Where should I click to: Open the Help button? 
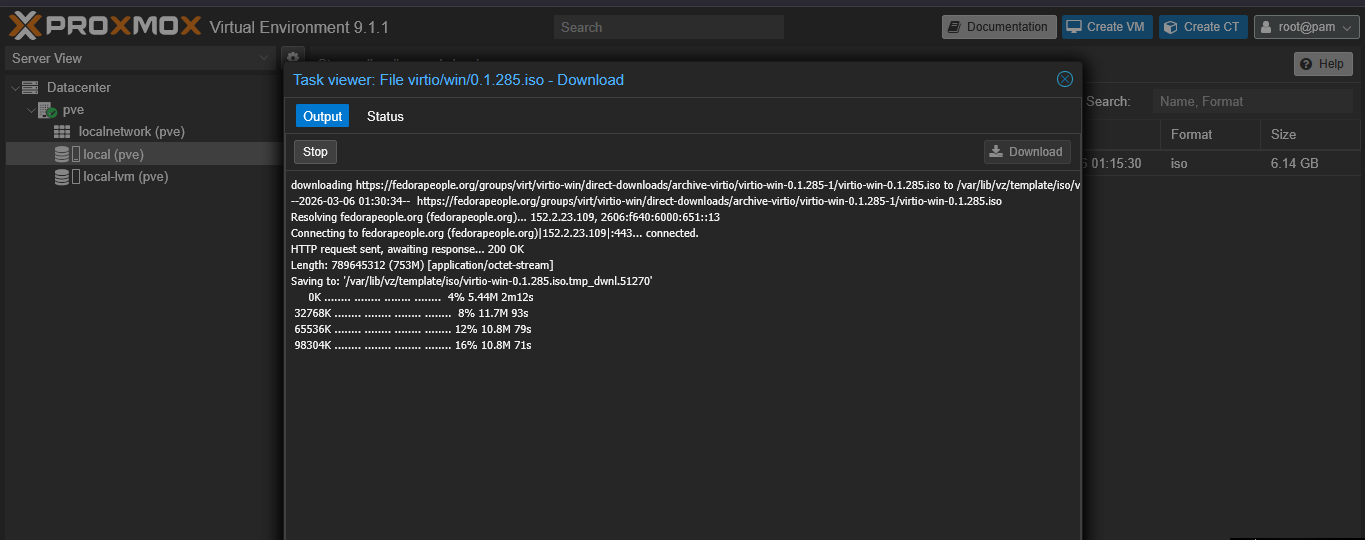[1323, 64]
